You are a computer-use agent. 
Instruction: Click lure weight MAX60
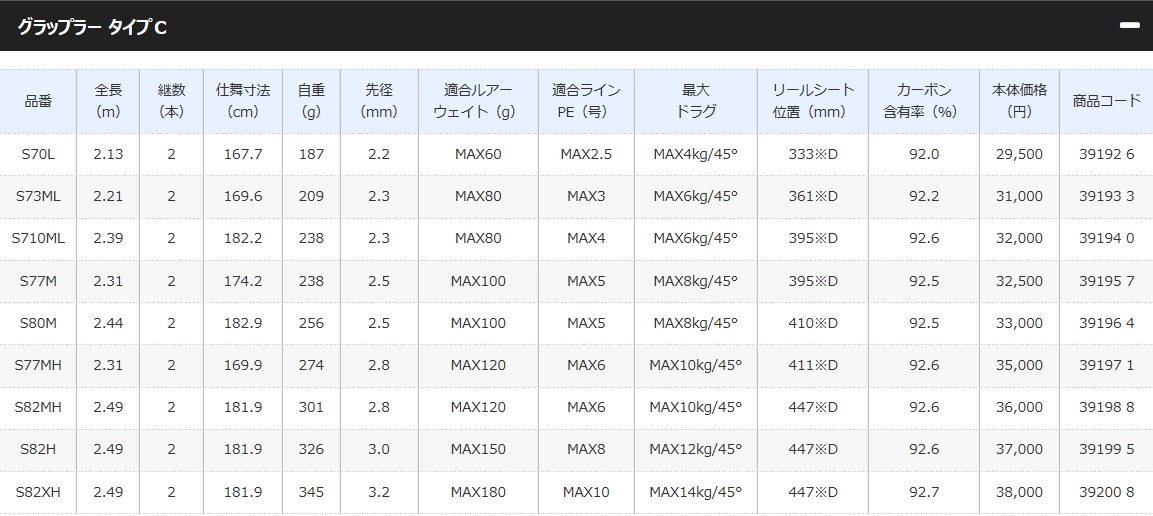click(x=478, y=154)
